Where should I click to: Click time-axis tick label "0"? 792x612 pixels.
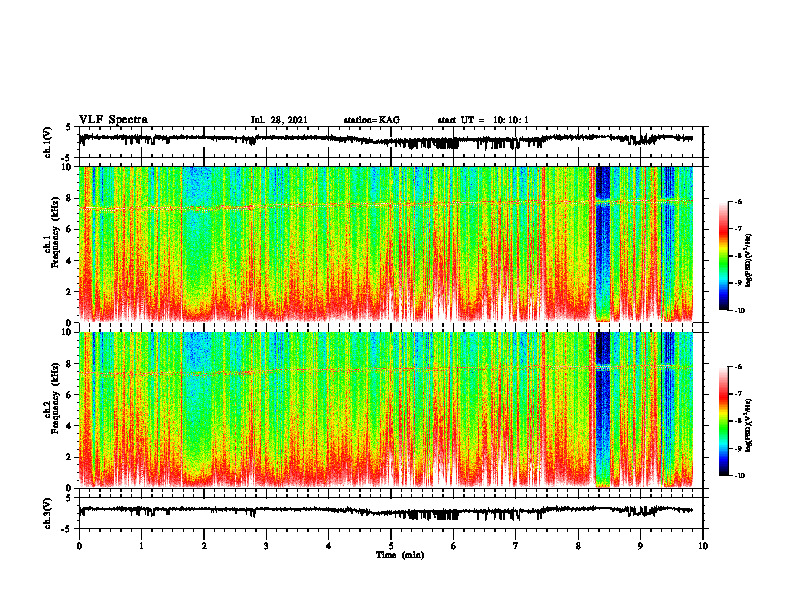(x=79, y=546)
